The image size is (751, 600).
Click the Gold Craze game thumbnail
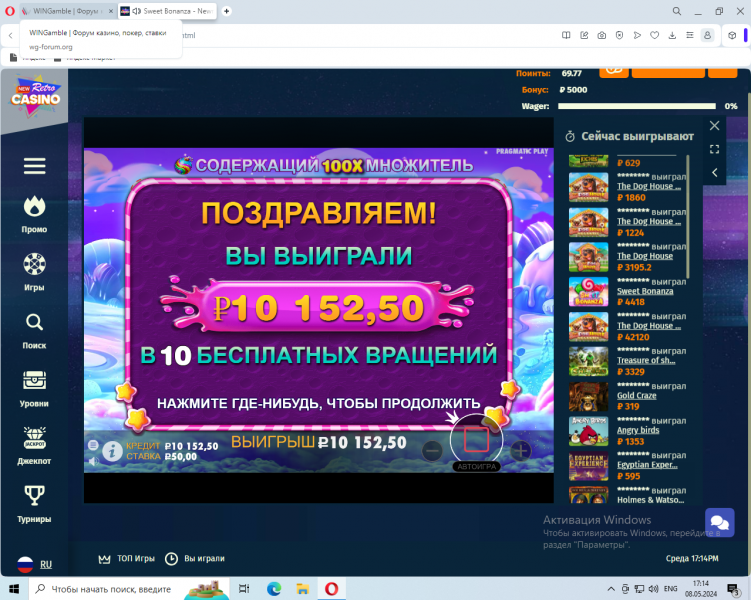[x=588, y=396]
